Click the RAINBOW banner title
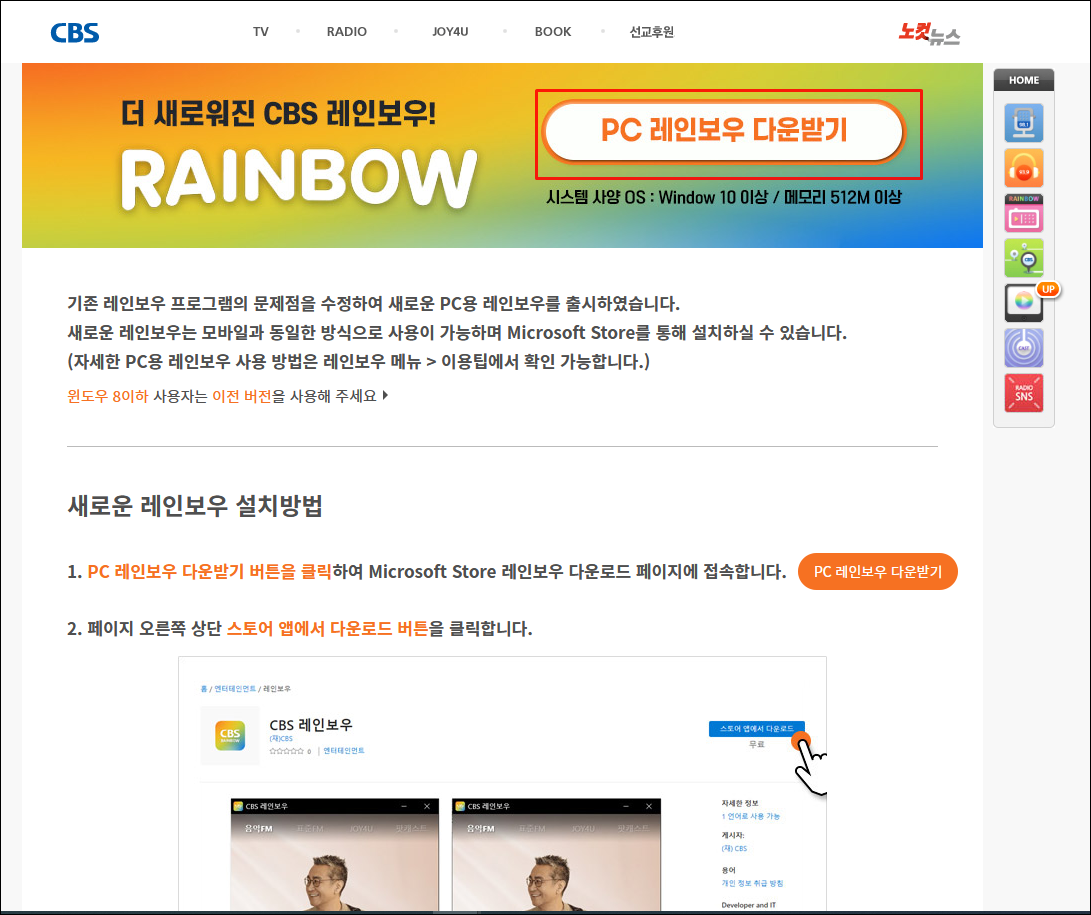This screenshot has width=1091, height=915. pos(298,179)
